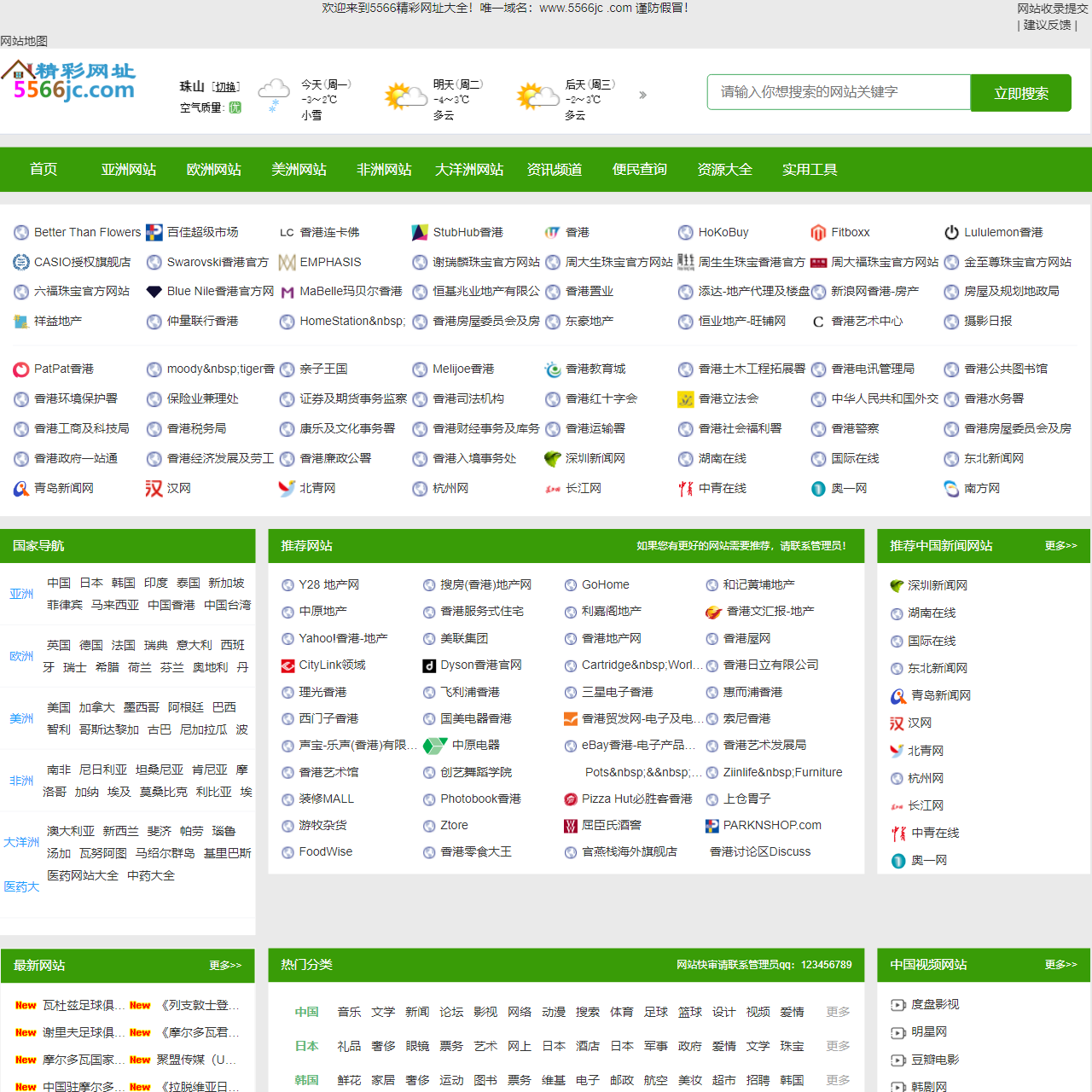1092x1092 pixels.
Task: Expand more weather days with arrow
Action: pos(642,95)
